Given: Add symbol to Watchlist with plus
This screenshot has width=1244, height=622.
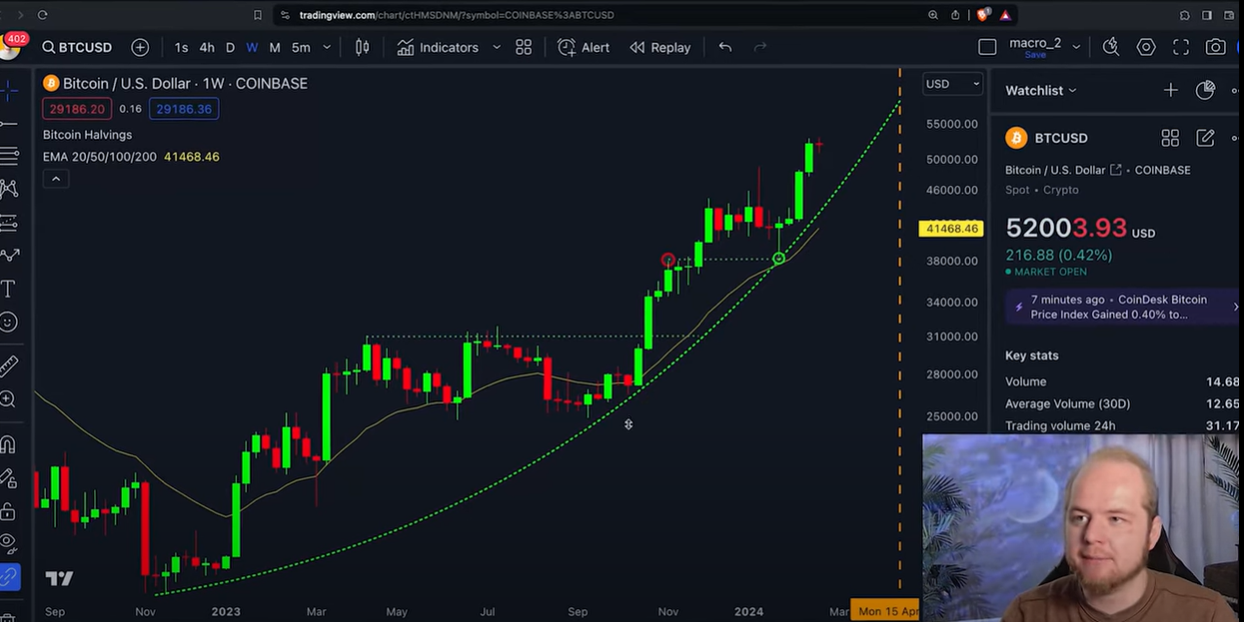Looking at the screenshot, I should (1170, 90).
